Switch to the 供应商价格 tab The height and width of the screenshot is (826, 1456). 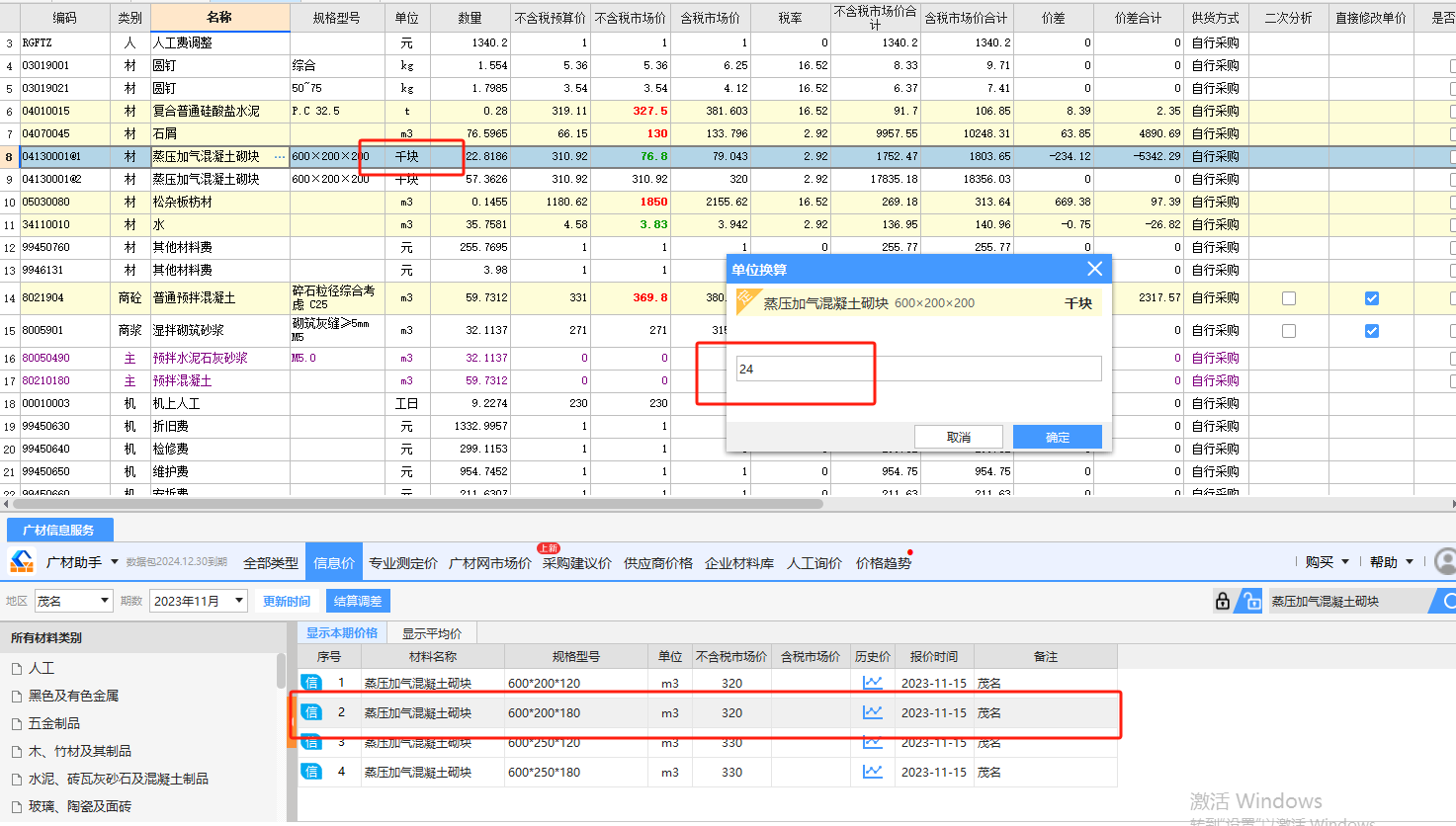click(658, 563)
